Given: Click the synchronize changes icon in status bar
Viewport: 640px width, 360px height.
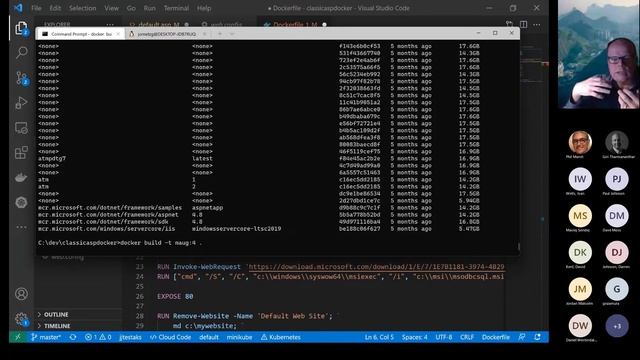Looking at the screenshot, I should [73, 337].
